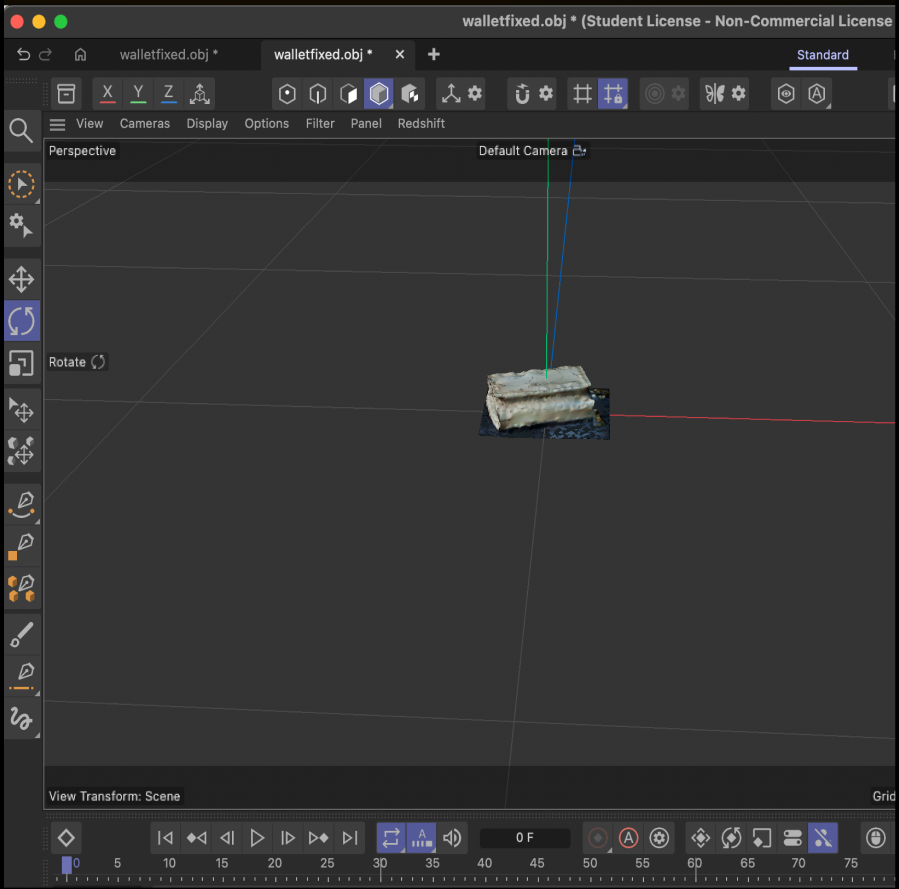Choose the Paint brush tool
The width and height of the screenshot is (899, 889).
coord(21,634)
